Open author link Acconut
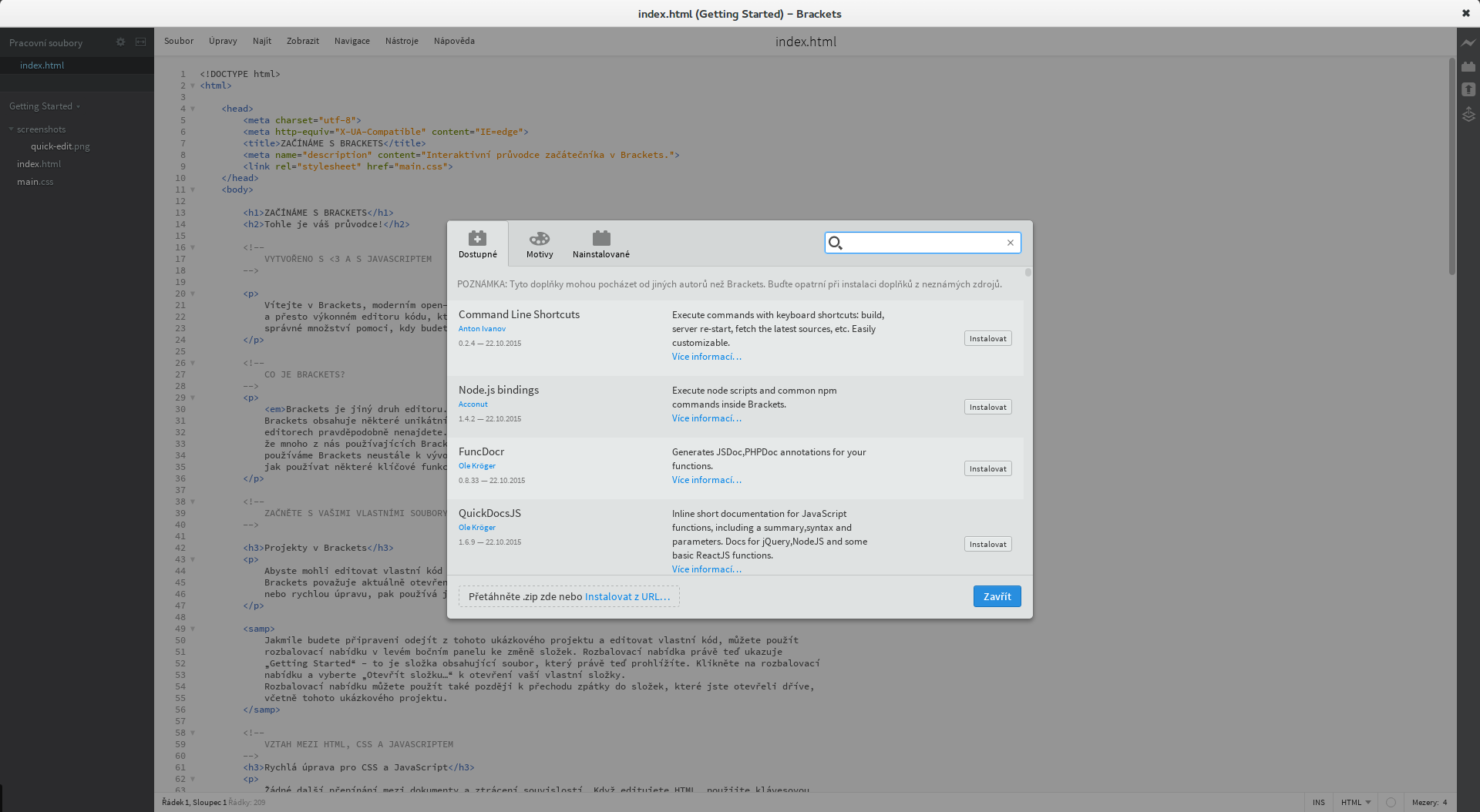This screenshot has height=812, width=1480. click(x=473, y=404)
